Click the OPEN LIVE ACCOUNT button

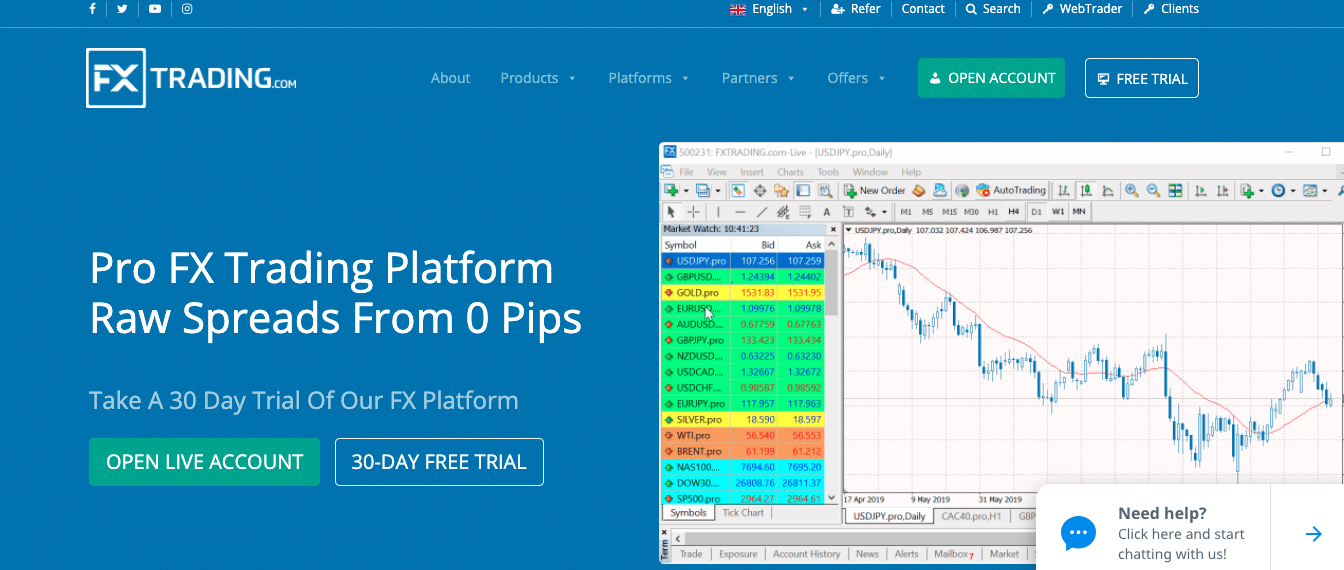pos(204,462)
